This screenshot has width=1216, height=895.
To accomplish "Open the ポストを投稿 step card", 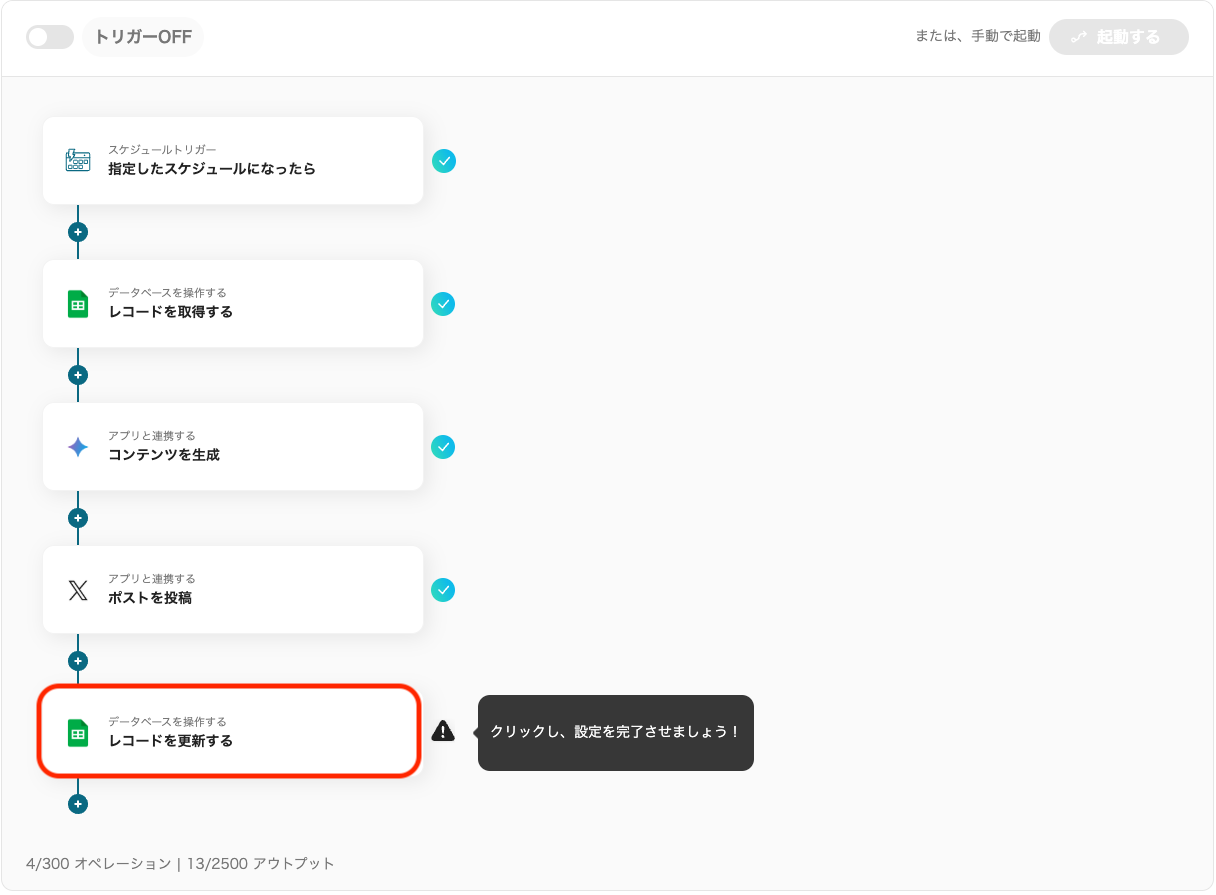I will click(x=233, y=590).
